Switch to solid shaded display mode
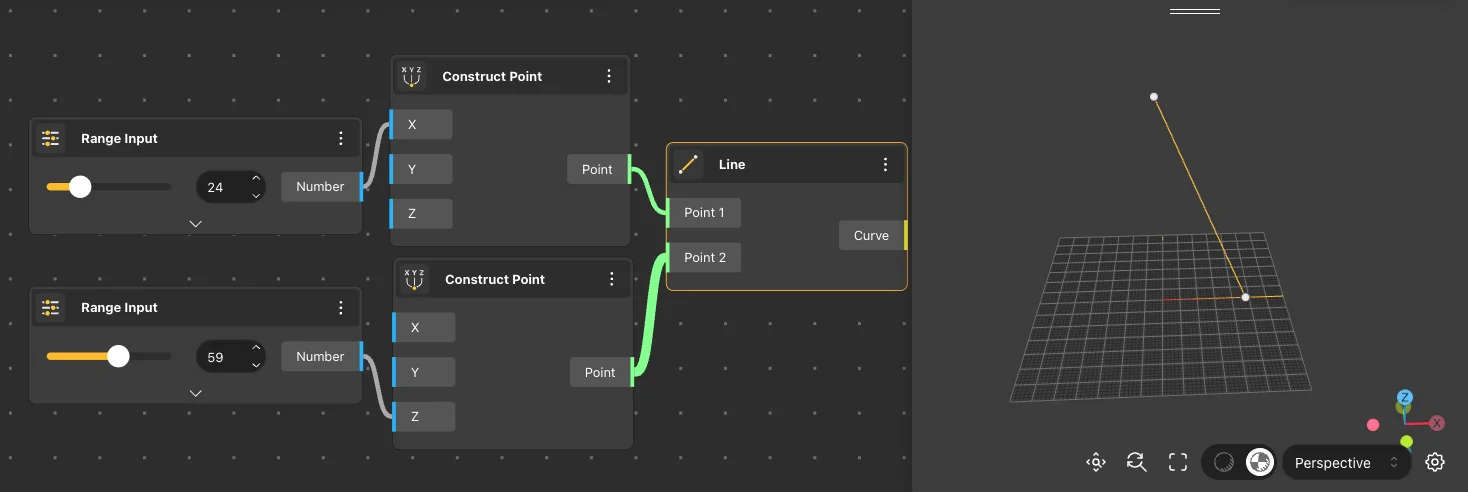 click(x=1259, y=462)
